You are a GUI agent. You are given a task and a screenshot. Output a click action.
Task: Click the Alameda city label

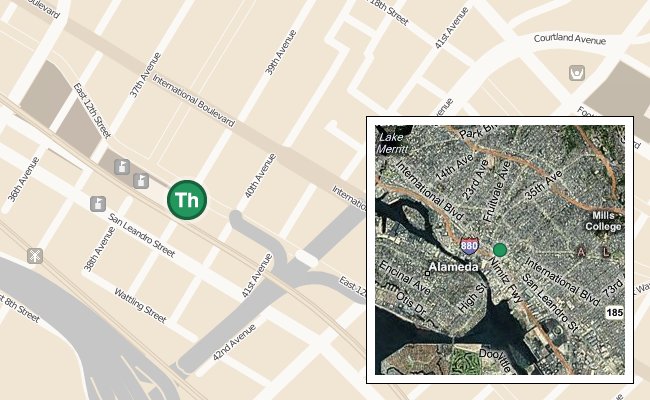(453, 267)
